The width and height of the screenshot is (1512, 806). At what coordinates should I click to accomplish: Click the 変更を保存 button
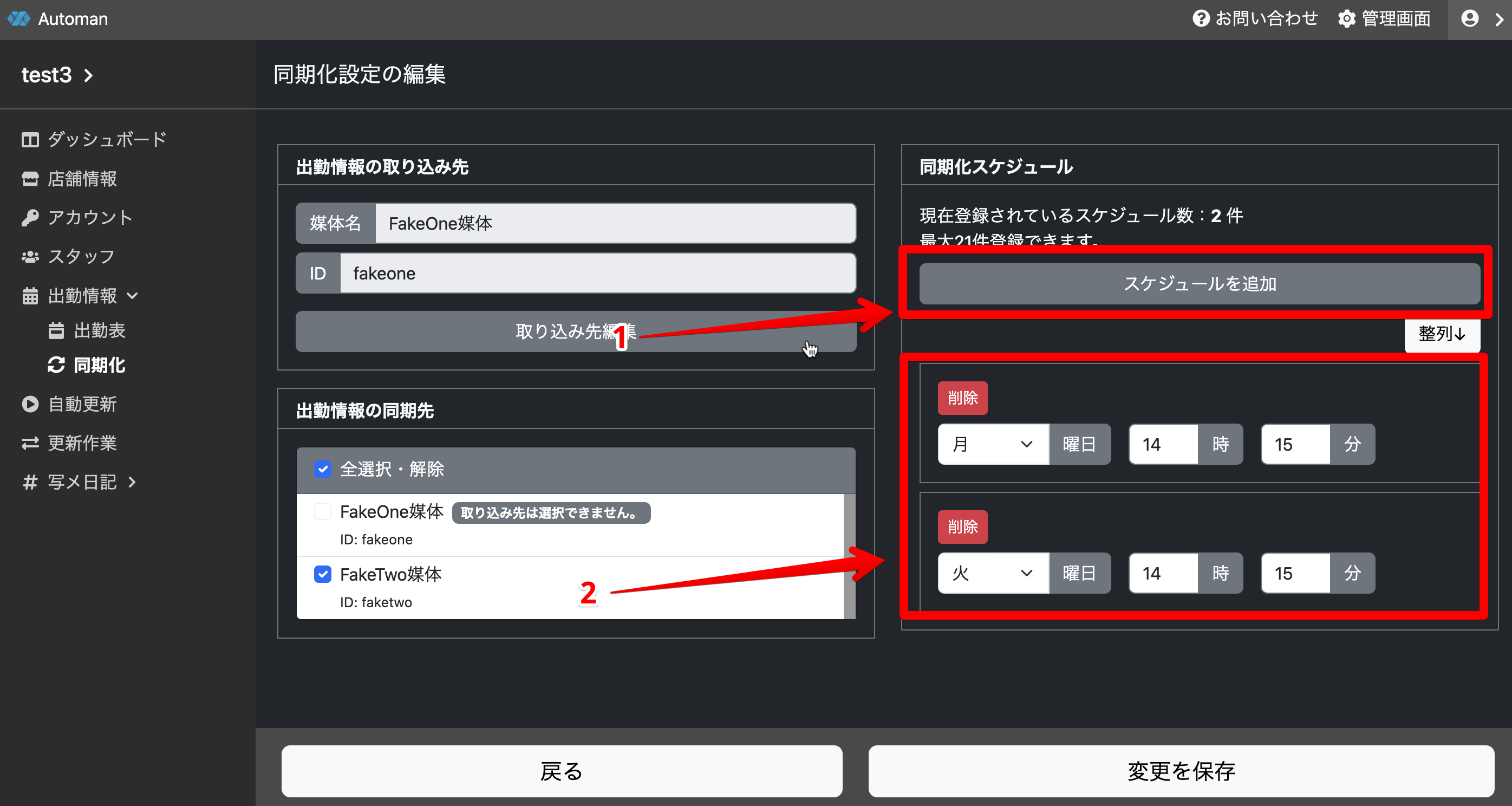click(x=1181, y=771)
